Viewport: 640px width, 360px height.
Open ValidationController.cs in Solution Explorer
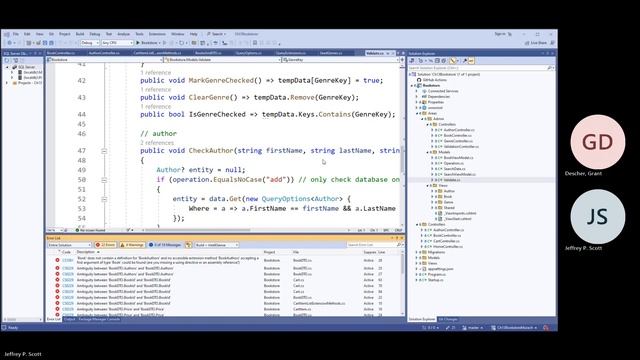(x=461, y=146)
